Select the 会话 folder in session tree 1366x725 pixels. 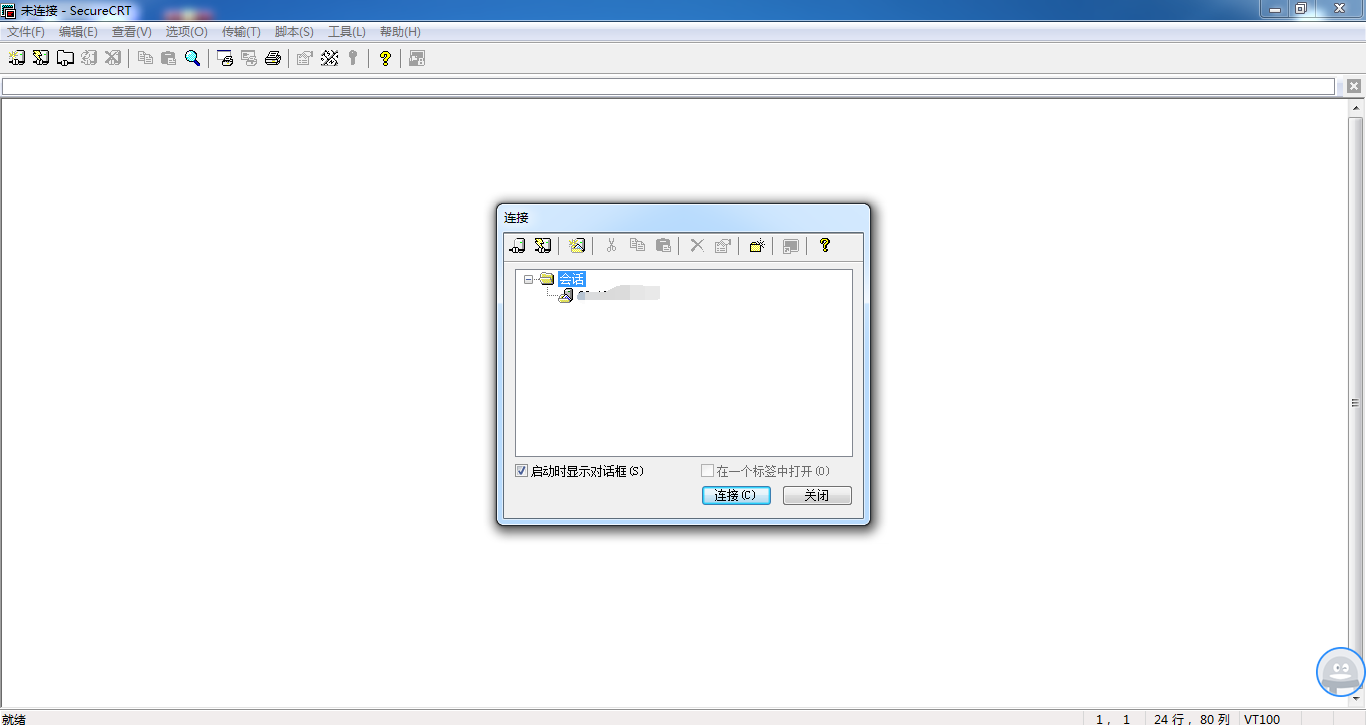point(571,279)
